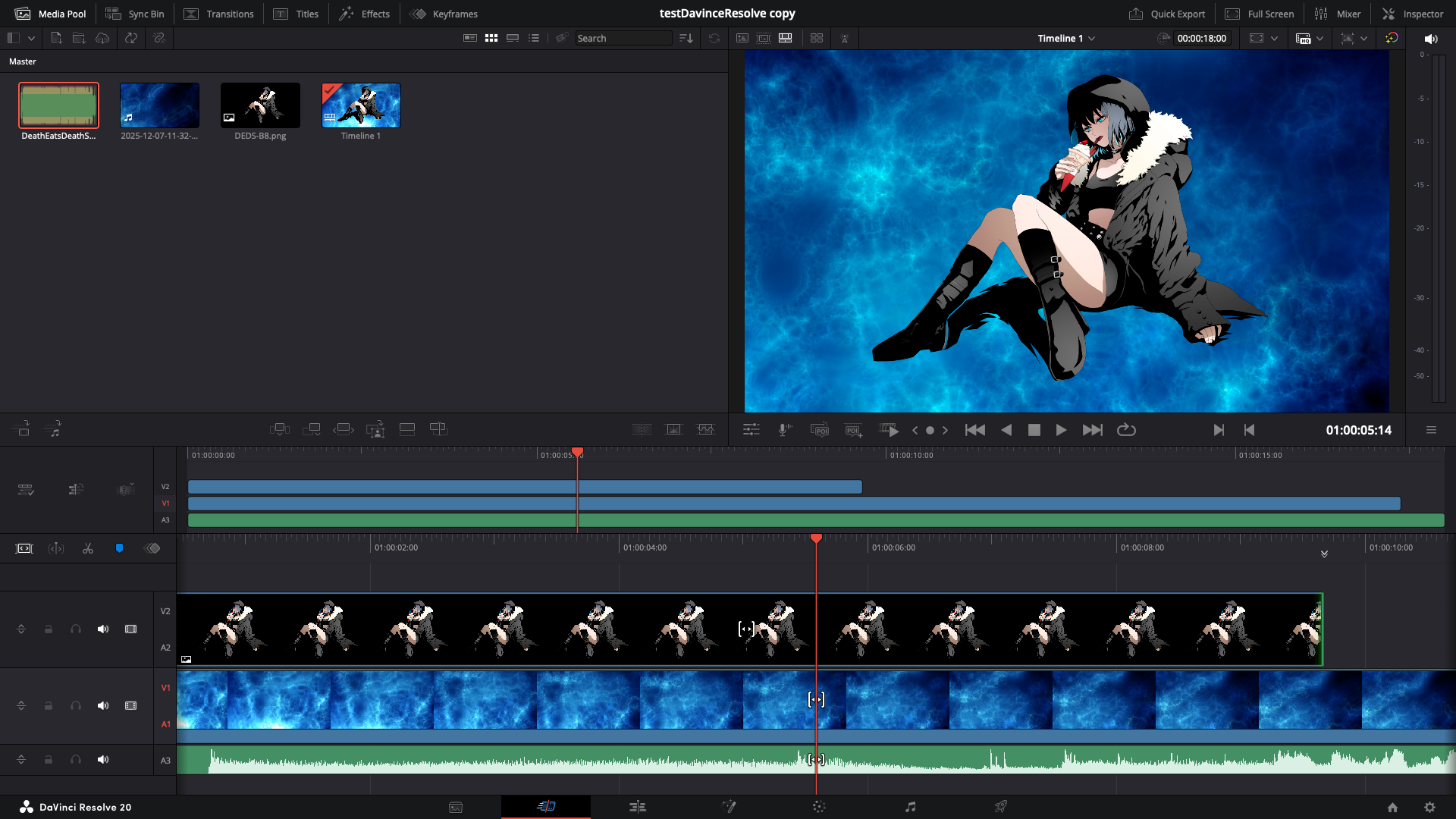Open the Fairlight page music note icon
Screen dimensions: 1456x819
pyautogui.click(x=910, y=807)
